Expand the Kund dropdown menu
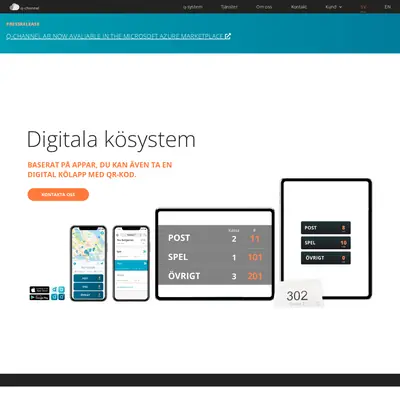This screenshot has width=400, height=400. [x=334, y=7]
